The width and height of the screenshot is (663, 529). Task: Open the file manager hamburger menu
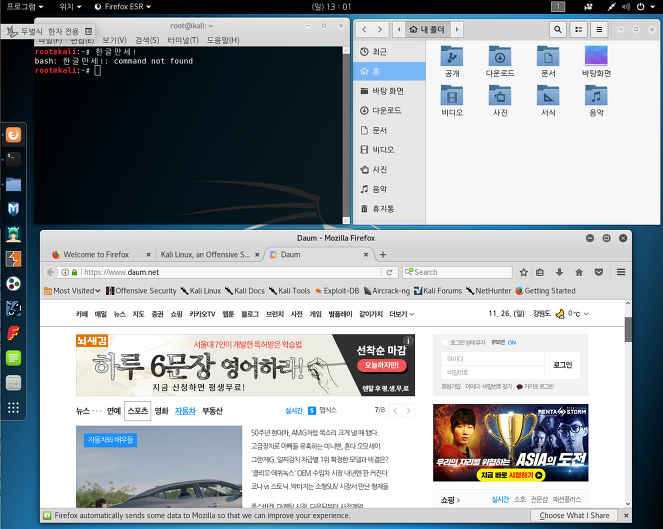(x=599, y=30)
